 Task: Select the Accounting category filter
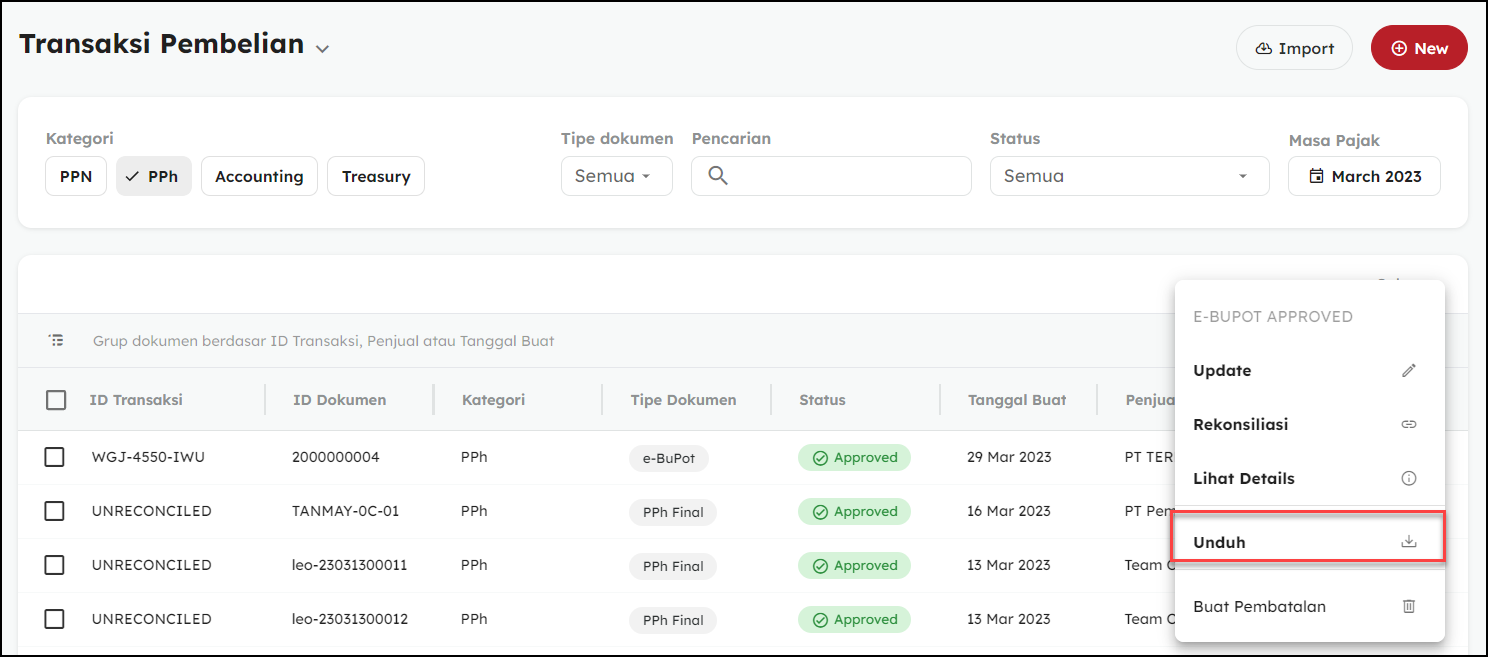click(259, 176)
